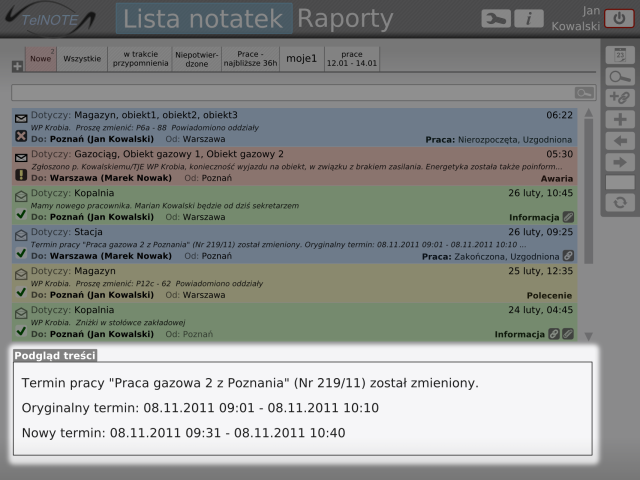Image resolution: width=640 pixels, height=480 pixels.
Task: Click link icon on Stacja note
Action: coord(568,256)
